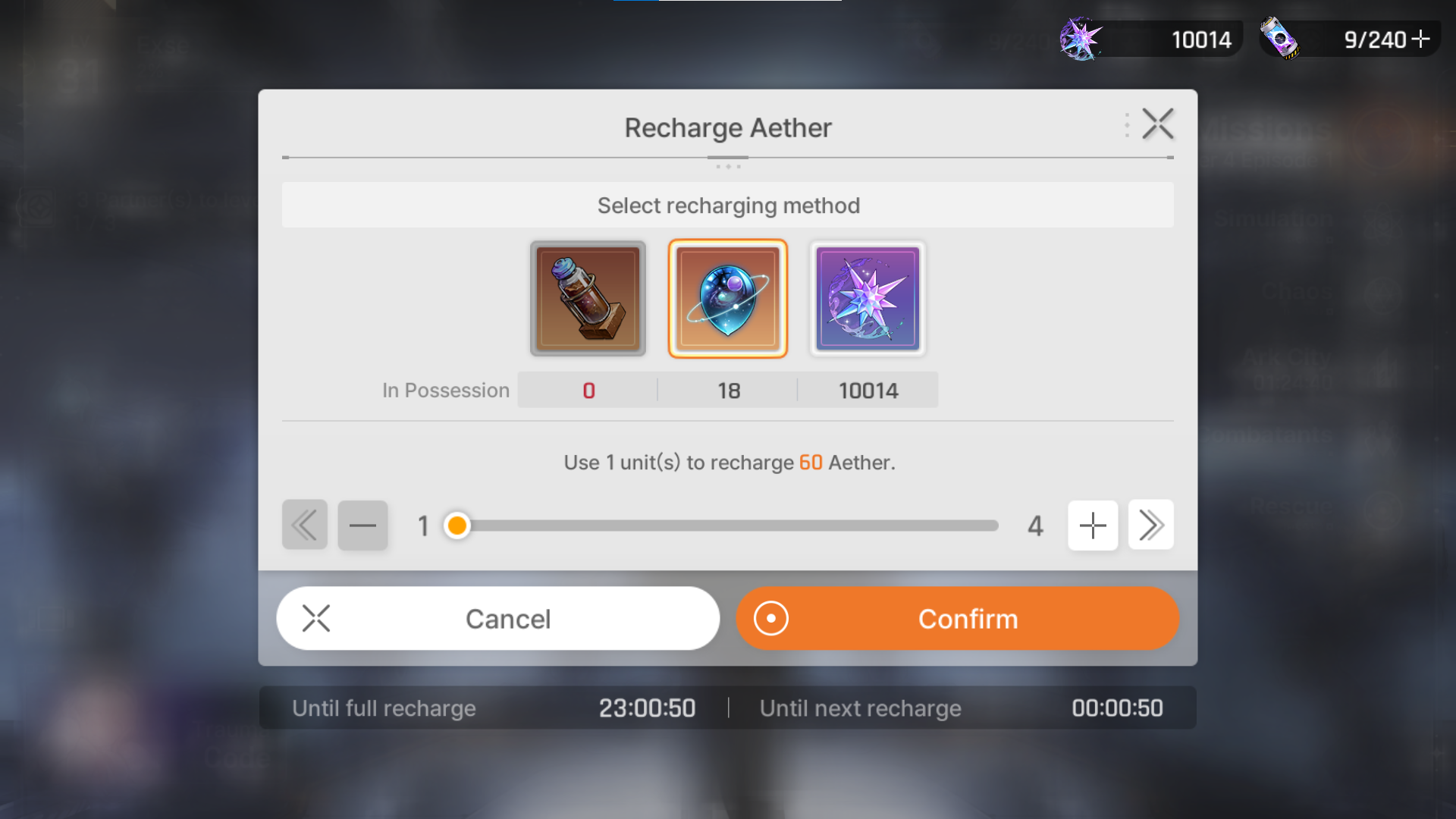Select the blue planet orb recharge item

coord(728,299)
